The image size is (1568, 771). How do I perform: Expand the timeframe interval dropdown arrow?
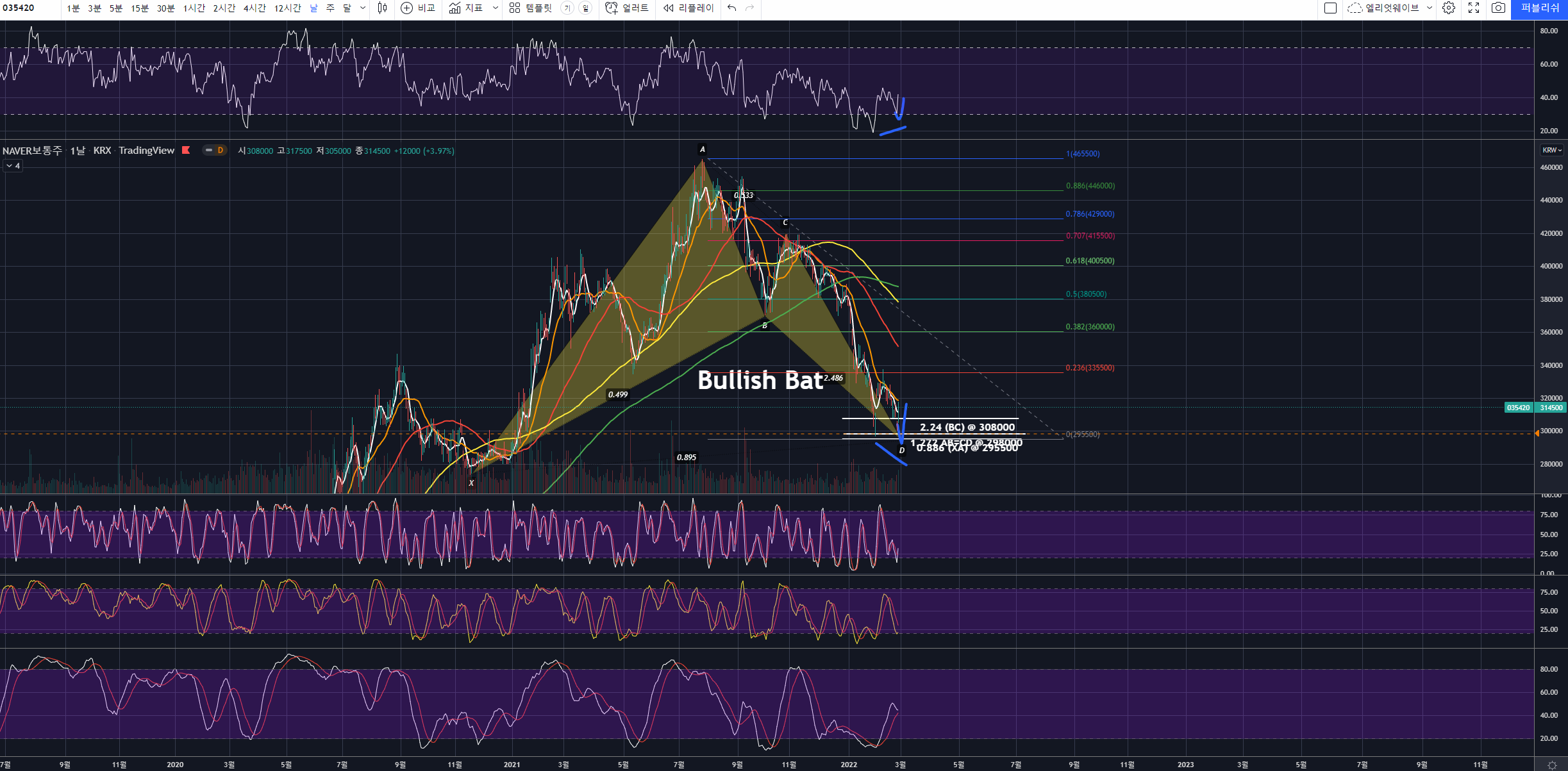(x=363, y=8)
